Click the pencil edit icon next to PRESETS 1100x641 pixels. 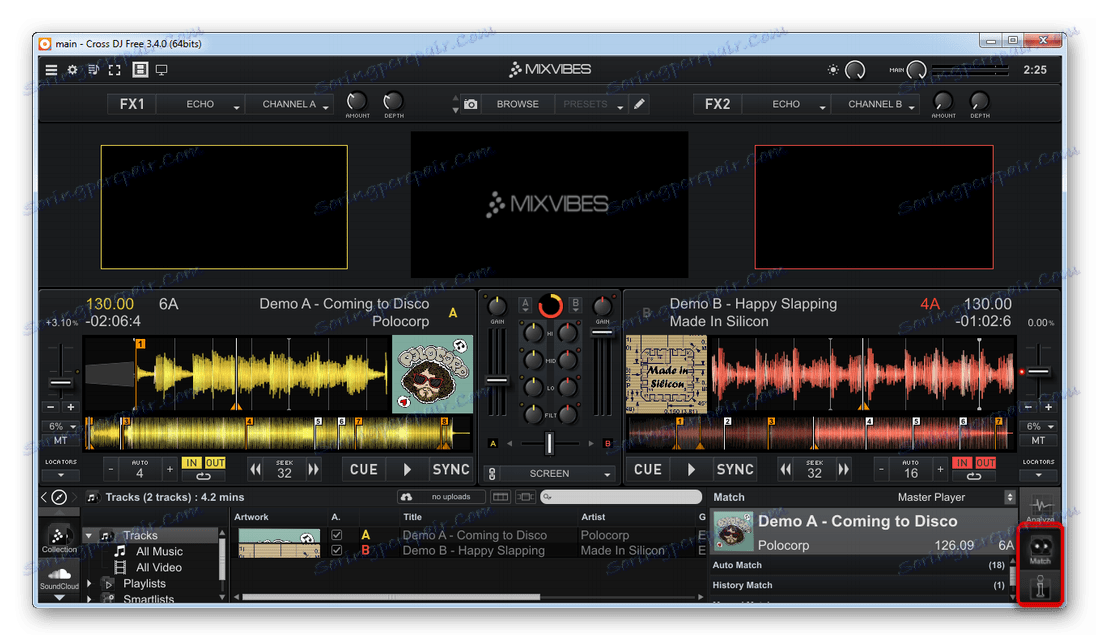point(640,104)
